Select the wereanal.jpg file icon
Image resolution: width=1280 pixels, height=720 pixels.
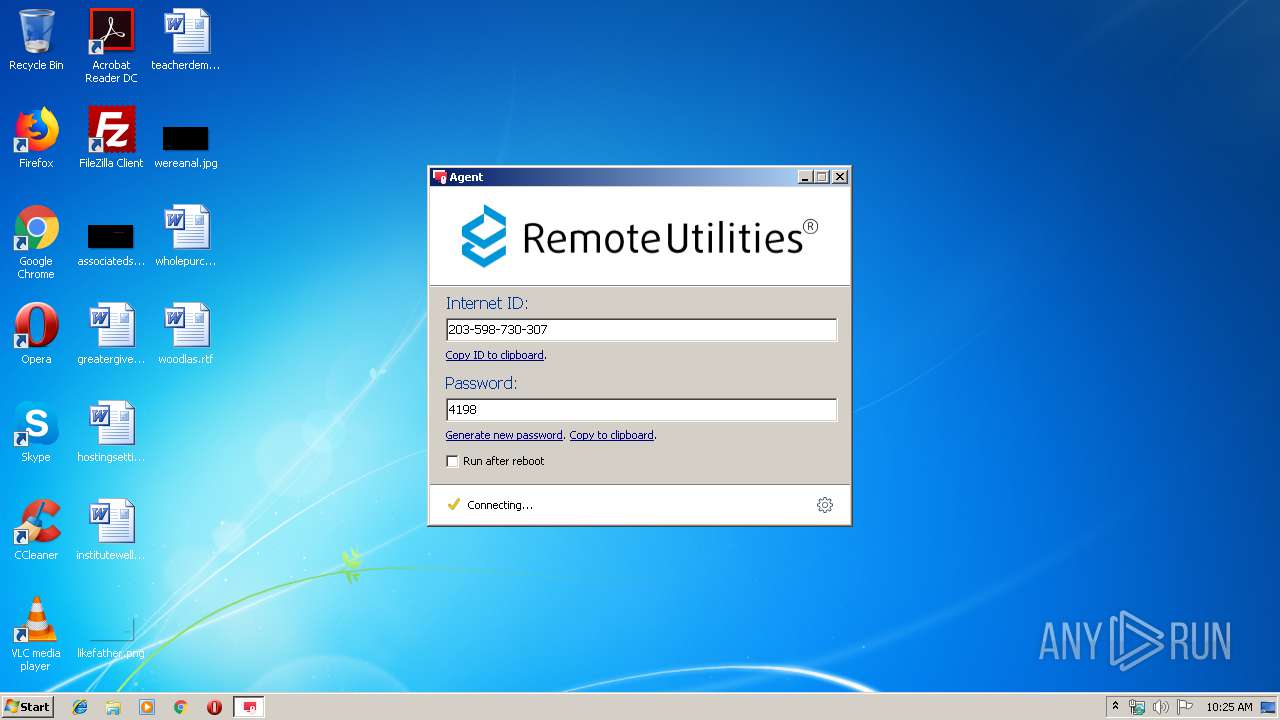pyautogui.click(x=186, y=145)
